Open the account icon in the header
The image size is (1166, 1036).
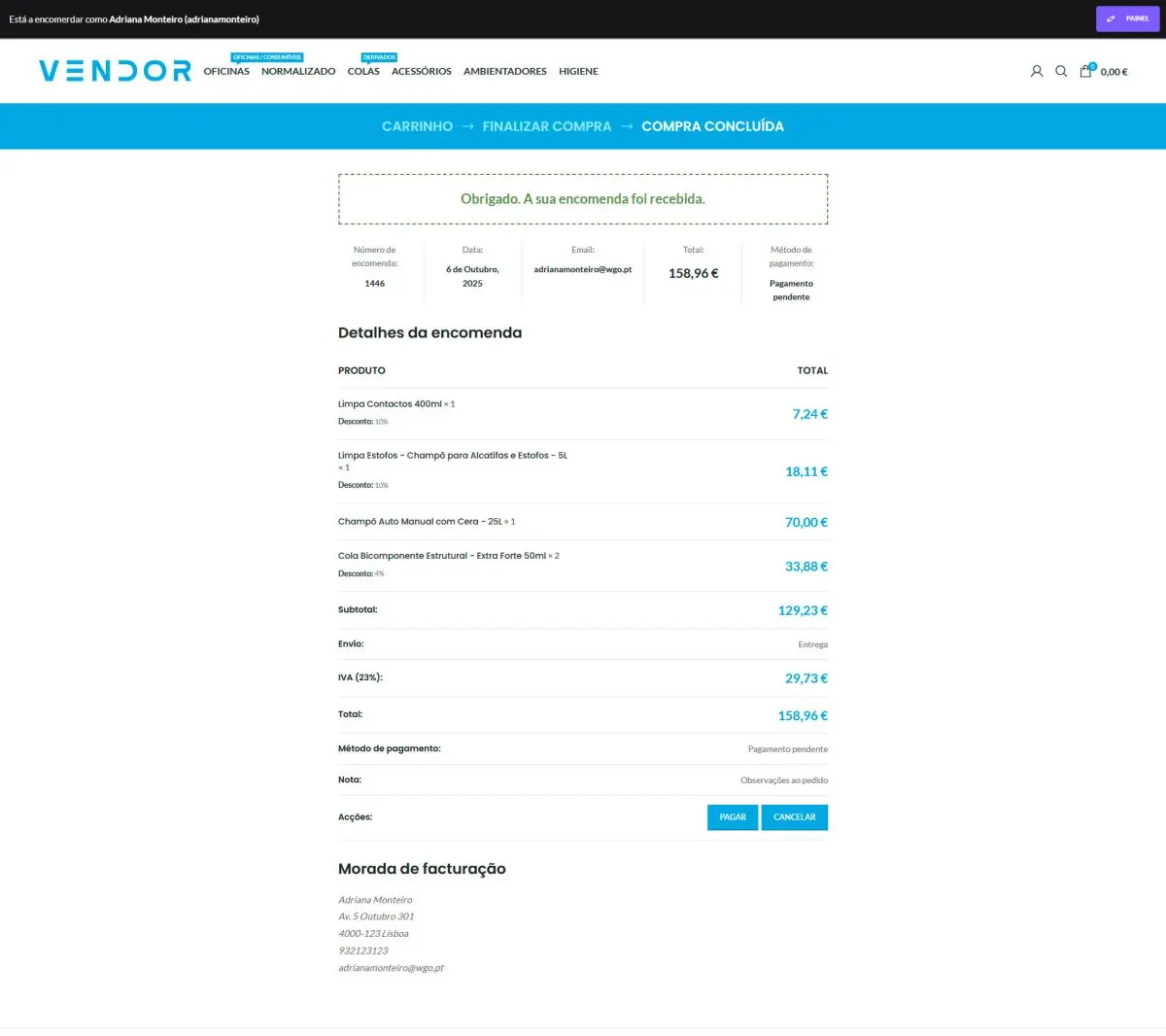tap(1036, 71)
